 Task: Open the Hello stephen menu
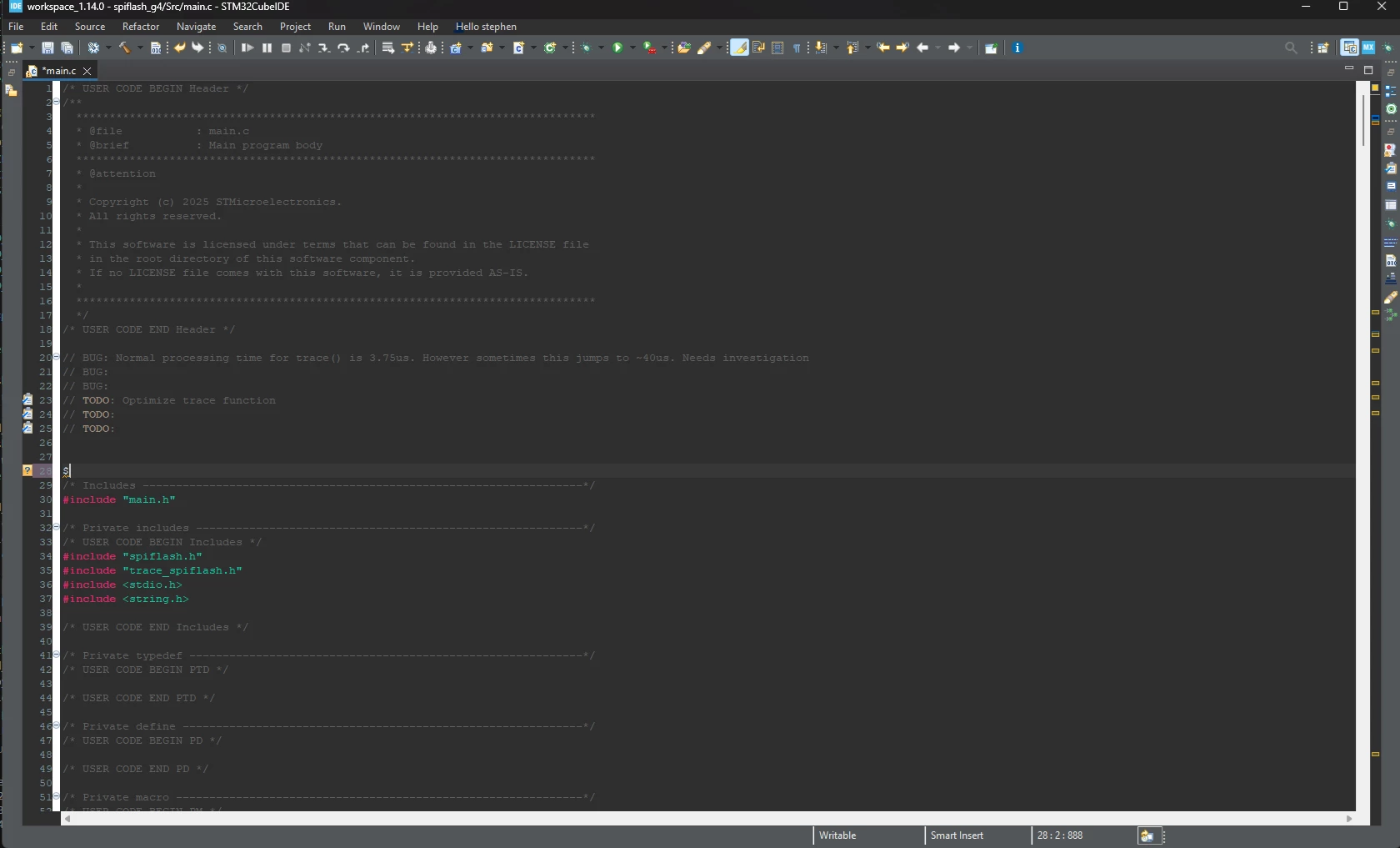pyautogui.click(x=486, y=27)
